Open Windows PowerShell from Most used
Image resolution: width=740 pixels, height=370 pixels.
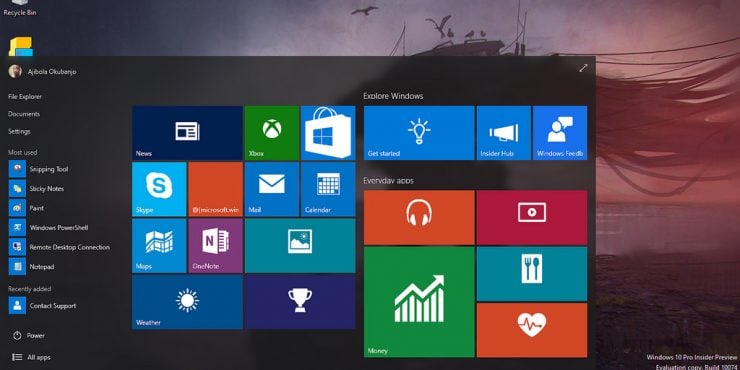click(x=49, y=227)
